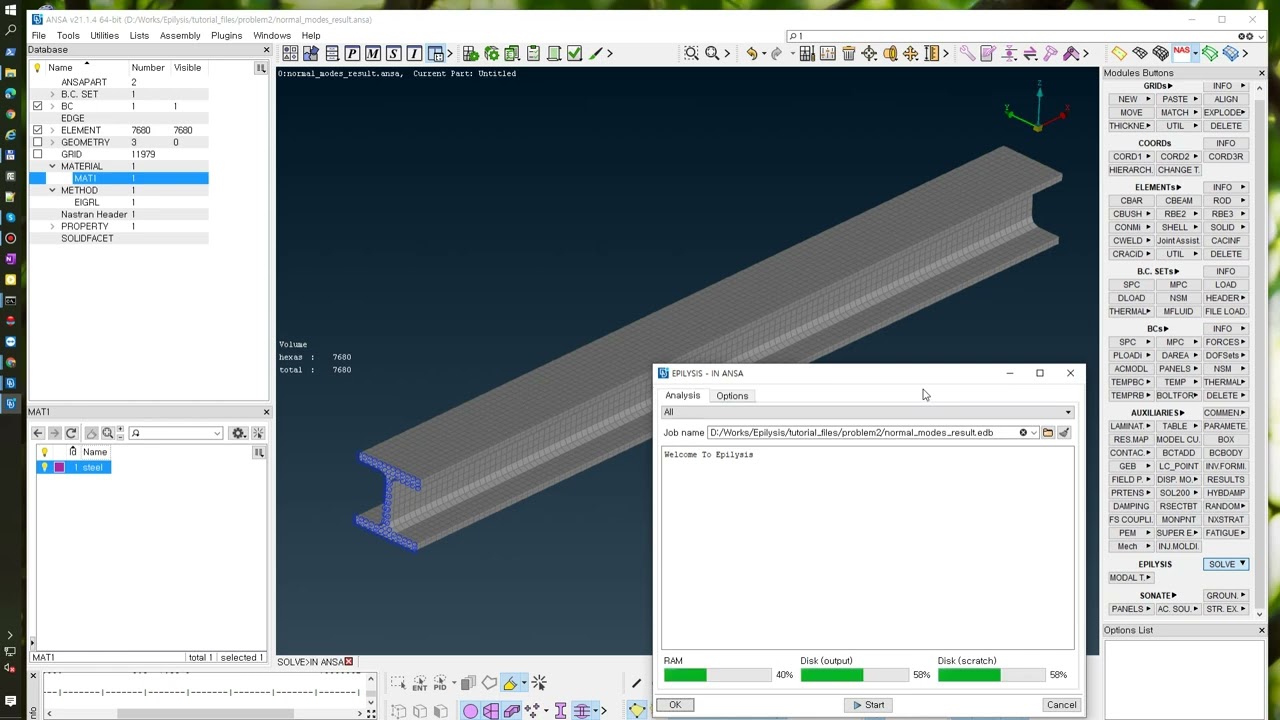This screenshot has height=720, width=1280.
Task: Click the browse folder icon beside Job name
Action: (1048, 433)
